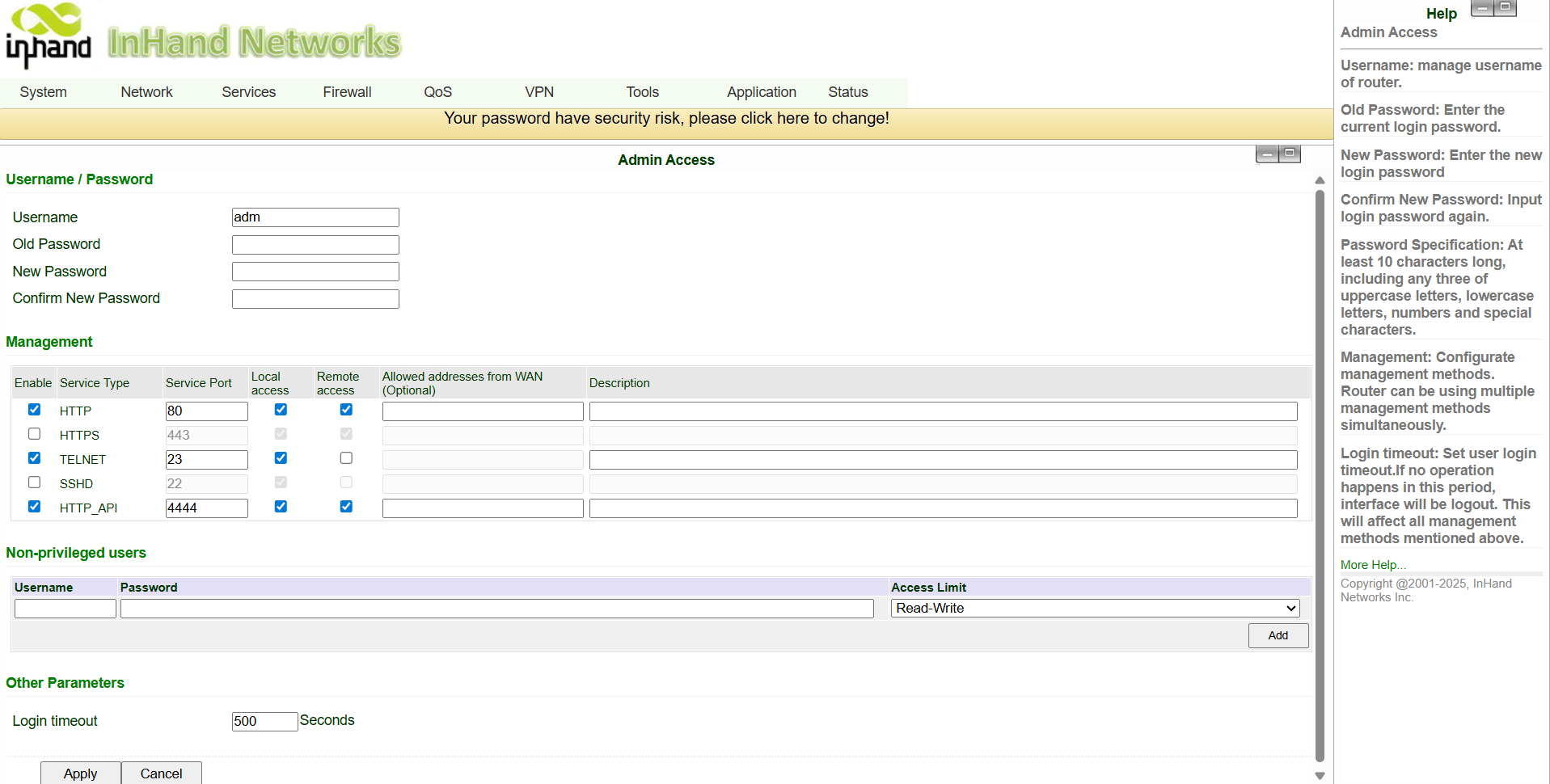
Task: Click the Apply button
Action: 81,773
